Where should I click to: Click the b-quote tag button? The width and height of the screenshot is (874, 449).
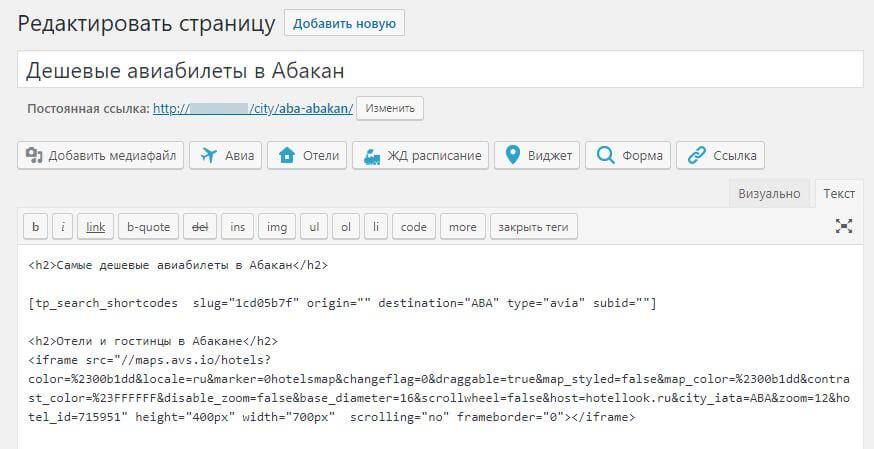coord(147,227)
